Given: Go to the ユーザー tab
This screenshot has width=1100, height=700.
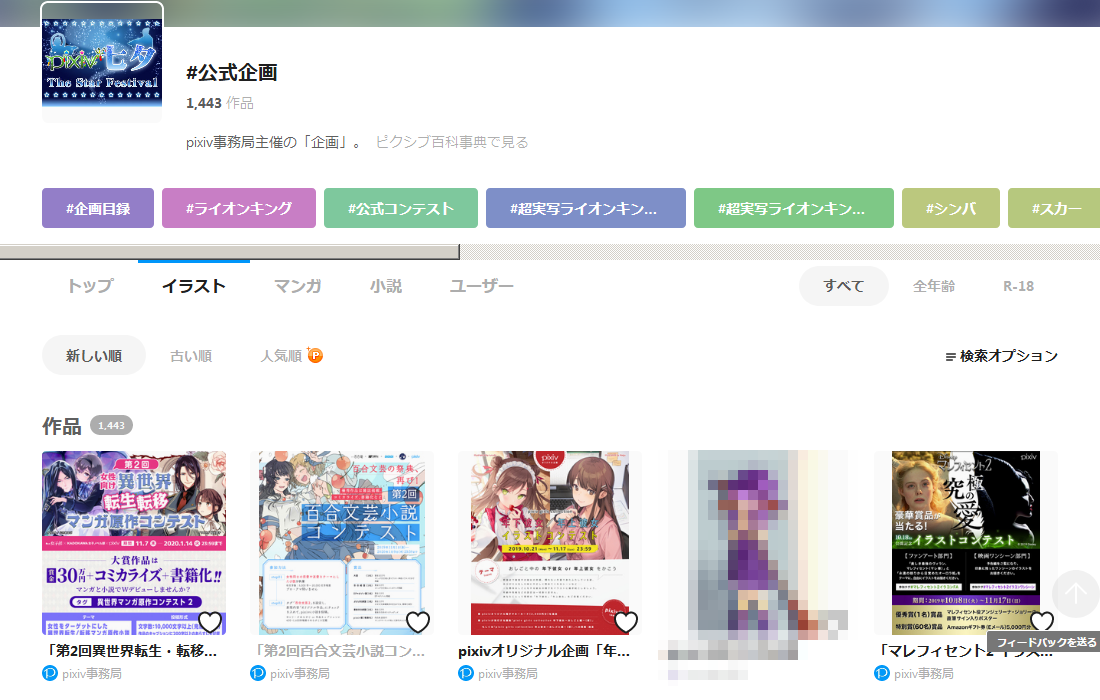Looking at the screenshot, I should pos(482,286).
